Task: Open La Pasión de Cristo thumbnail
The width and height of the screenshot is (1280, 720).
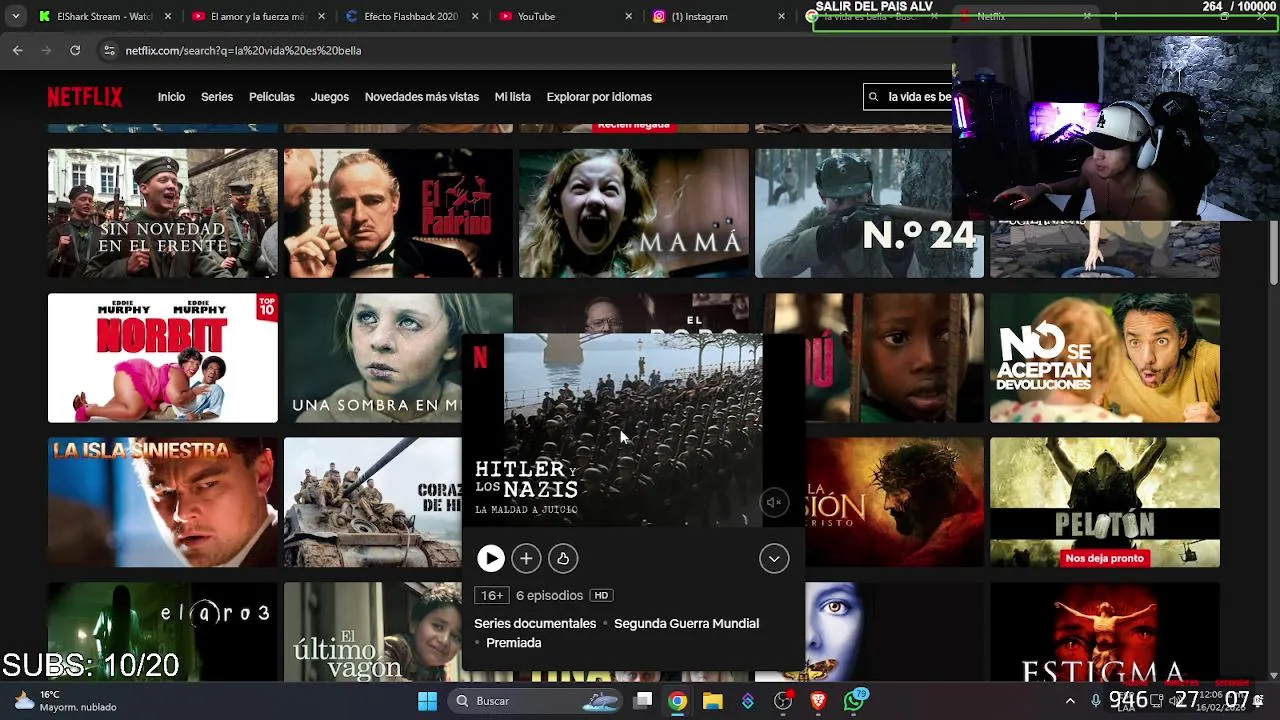Action: point(895,502)
